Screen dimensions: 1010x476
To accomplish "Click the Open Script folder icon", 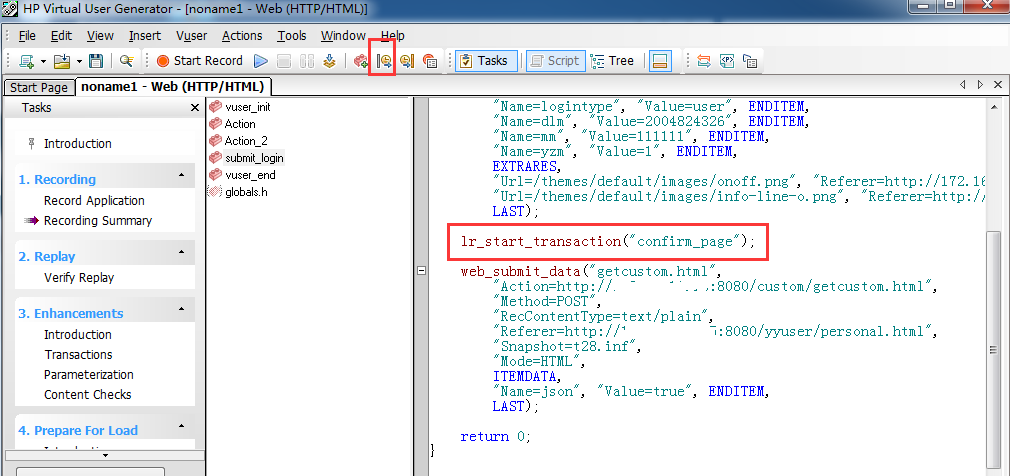I will 62,61.
